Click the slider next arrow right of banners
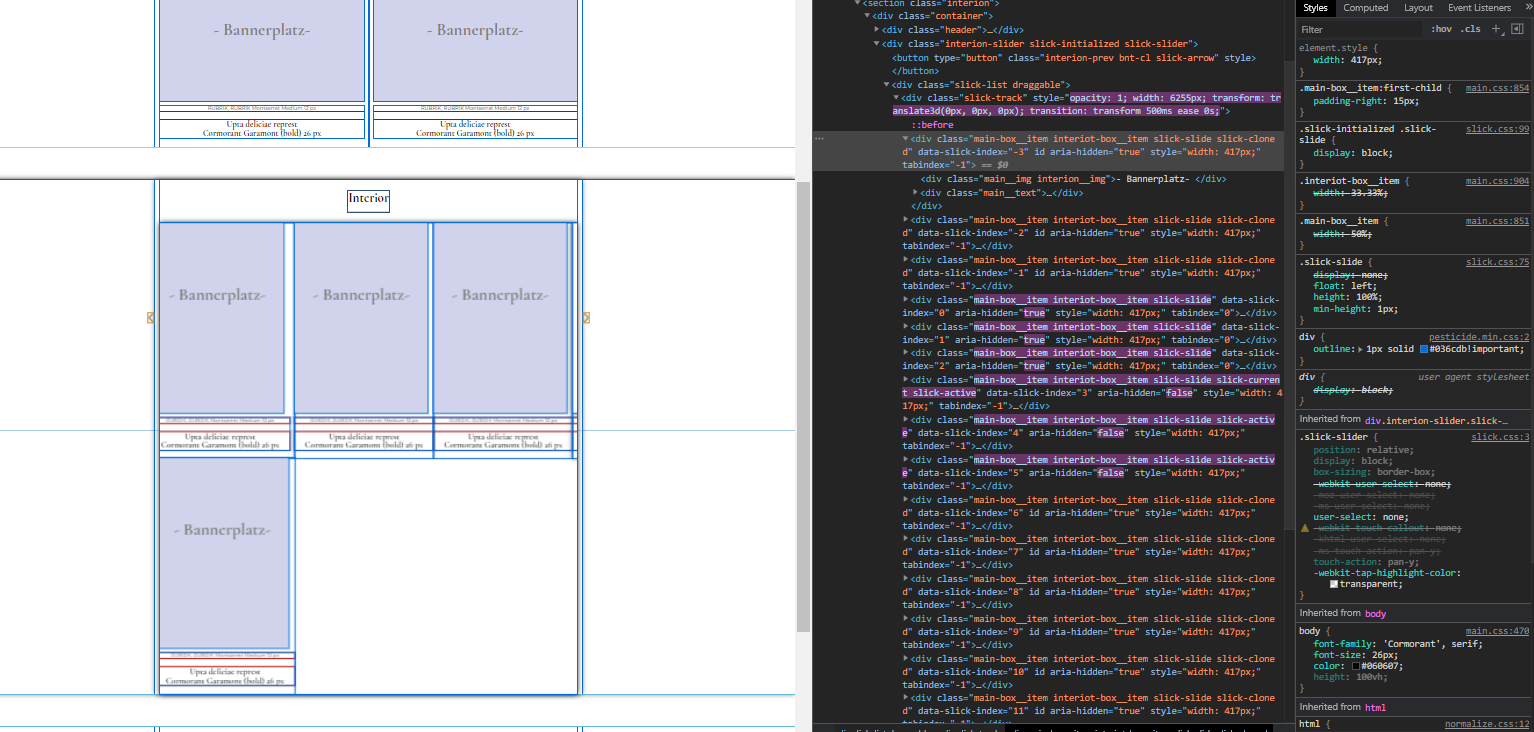This screenshot has width=1534, height=732. coord(586,318)
